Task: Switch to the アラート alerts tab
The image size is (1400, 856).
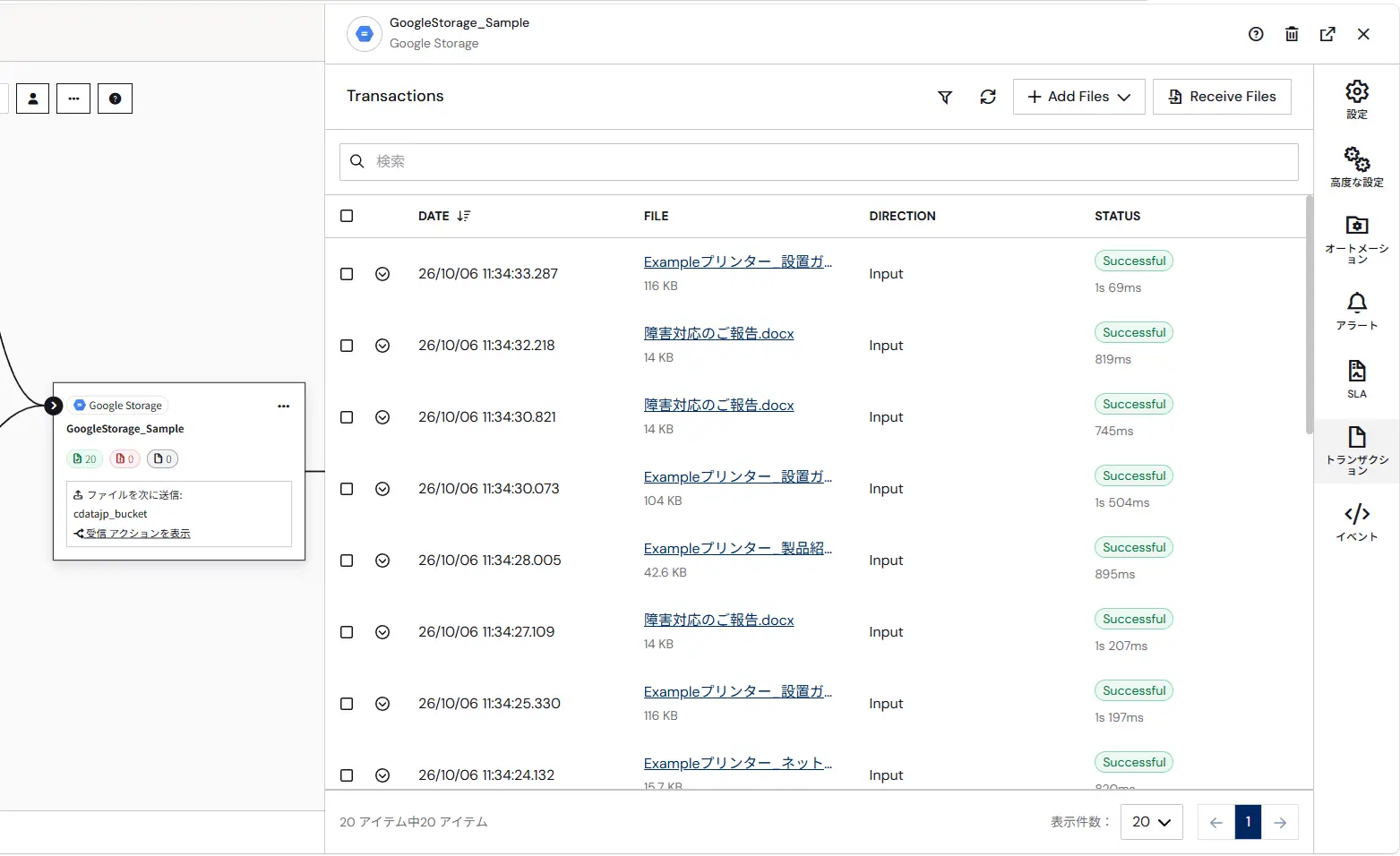Action: 1357,311
